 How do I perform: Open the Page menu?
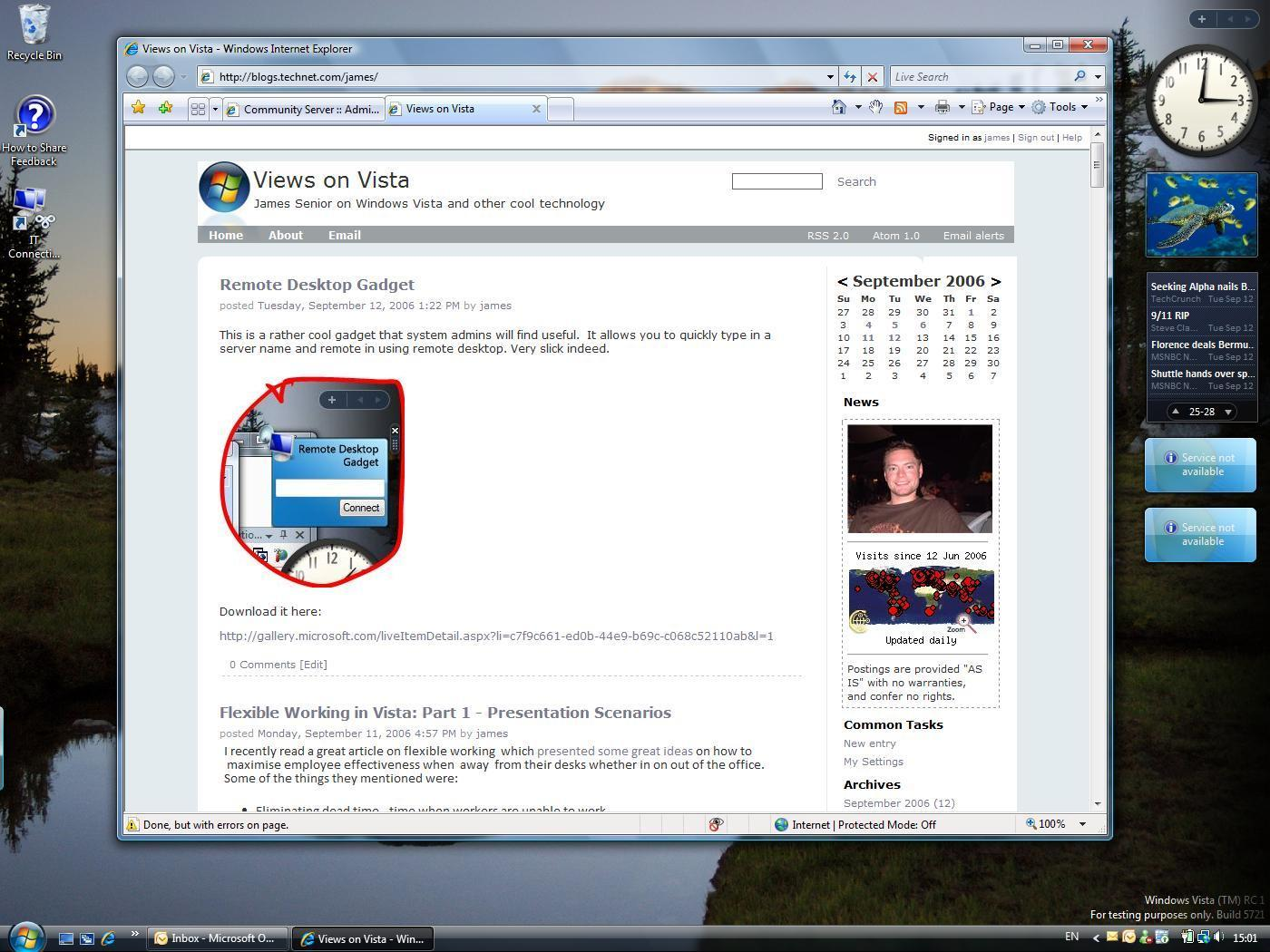tap(998, 107)
